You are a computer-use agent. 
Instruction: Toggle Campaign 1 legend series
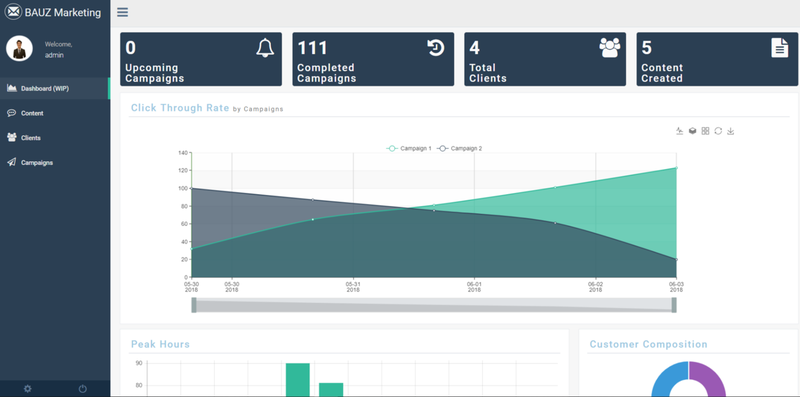pos(409,148)
